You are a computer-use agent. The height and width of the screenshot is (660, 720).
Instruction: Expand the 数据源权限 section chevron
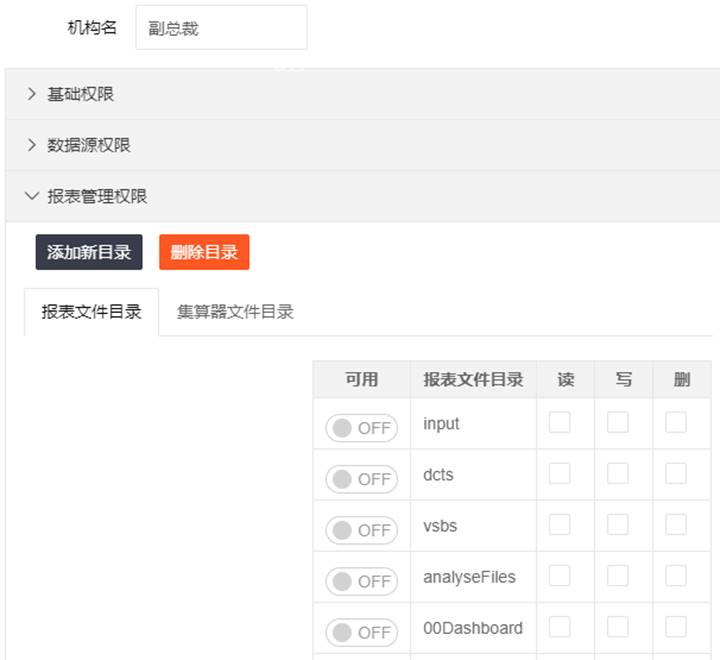coord(31,145)
